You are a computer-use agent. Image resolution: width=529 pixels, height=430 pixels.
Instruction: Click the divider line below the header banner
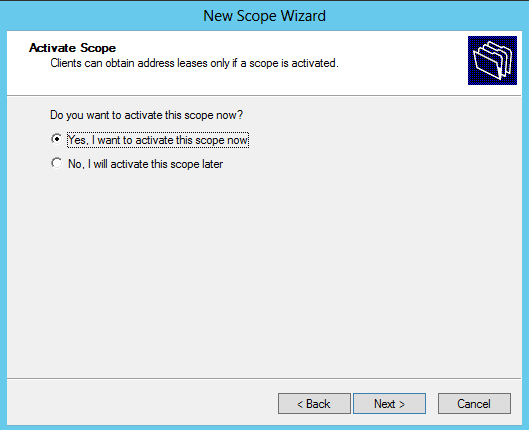coord(264,96)
